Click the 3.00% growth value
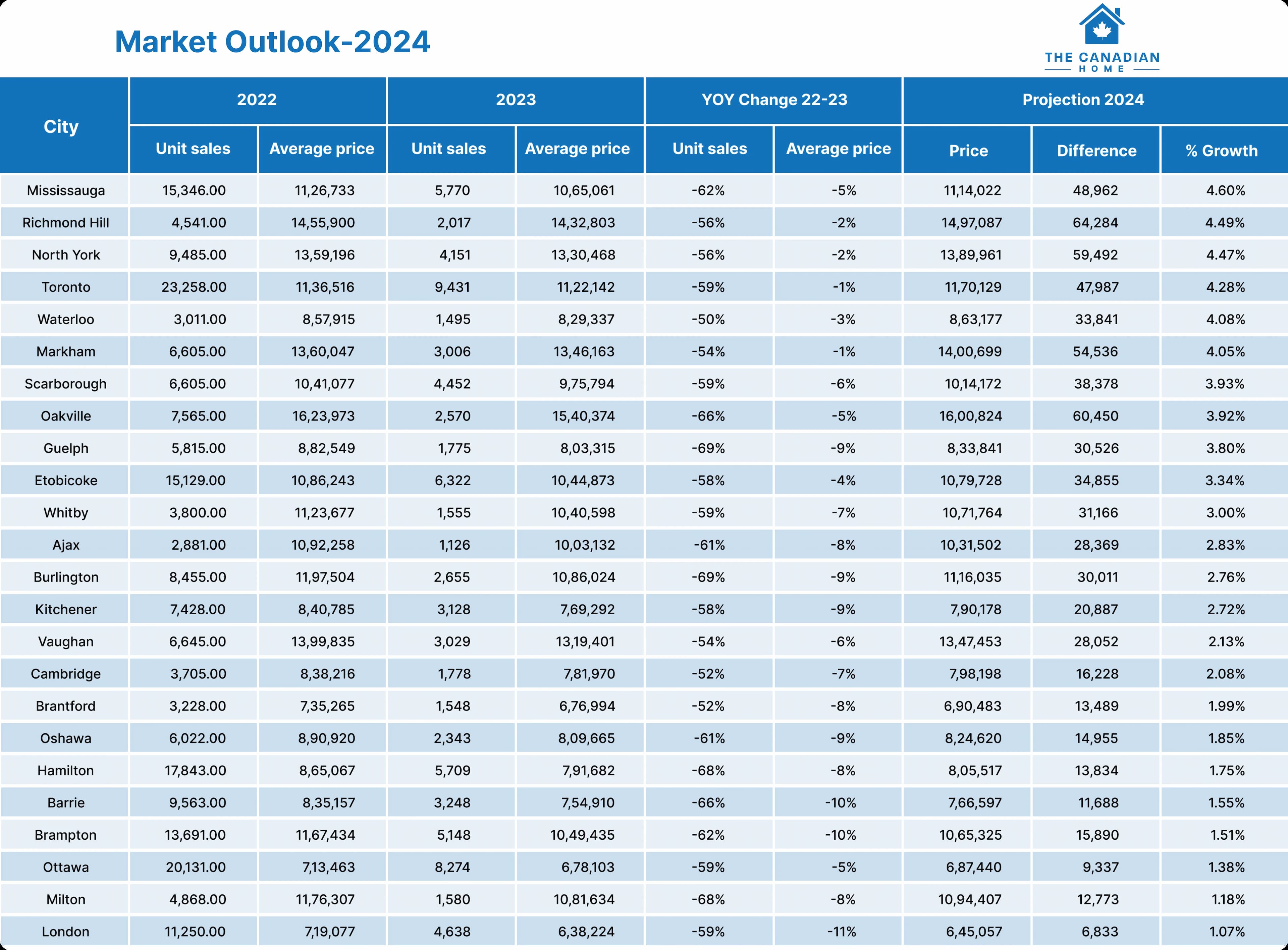This screenshot has height=950, width=1288. point(1225,512)
